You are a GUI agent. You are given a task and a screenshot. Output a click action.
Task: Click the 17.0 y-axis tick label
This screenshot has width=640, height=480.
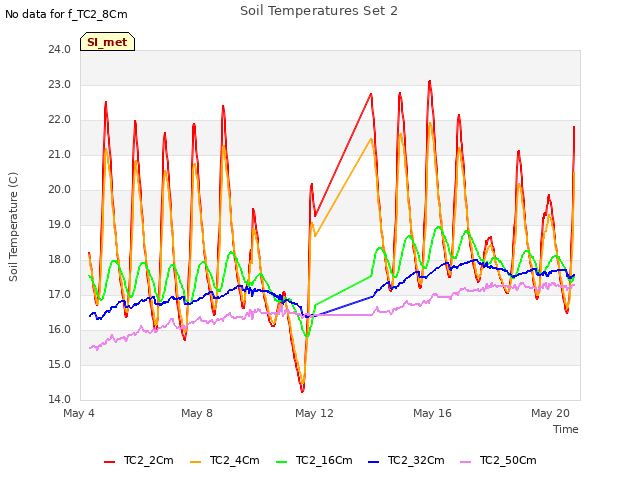point(60,294)
